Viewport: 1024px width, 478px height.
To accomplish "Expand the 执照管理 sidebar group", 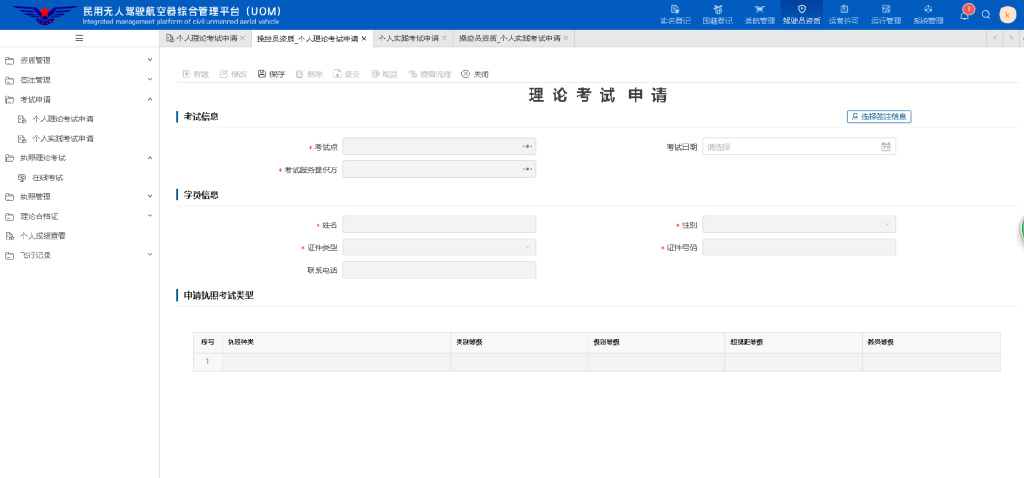I will pyautogui.click(x=80, y=197).
